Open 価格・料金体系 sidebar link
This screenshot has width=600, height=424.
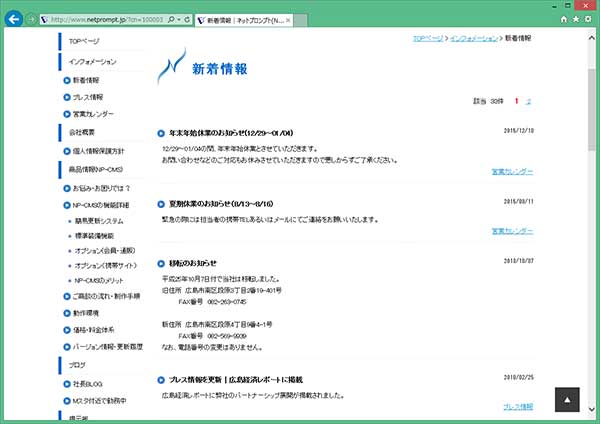[93, 329]
